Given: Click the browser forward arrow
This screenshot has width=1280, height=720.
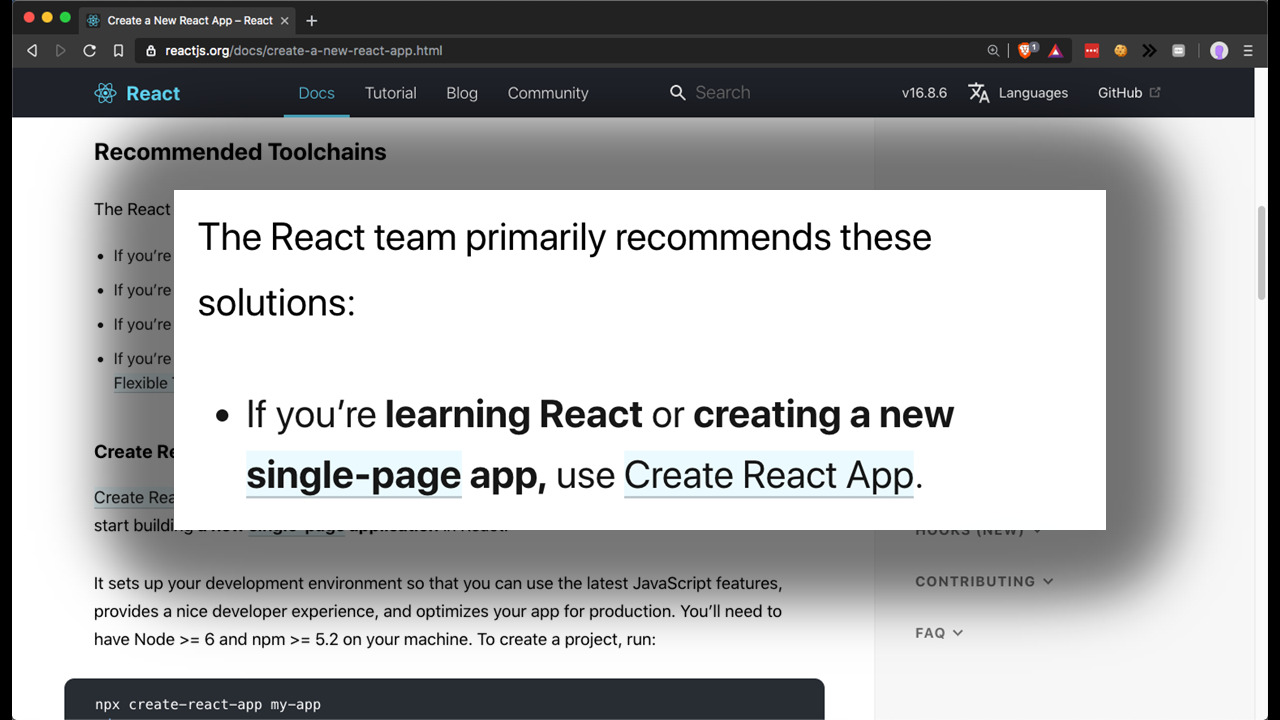Looking at the screenshot, I should click(x=60, y=50).
